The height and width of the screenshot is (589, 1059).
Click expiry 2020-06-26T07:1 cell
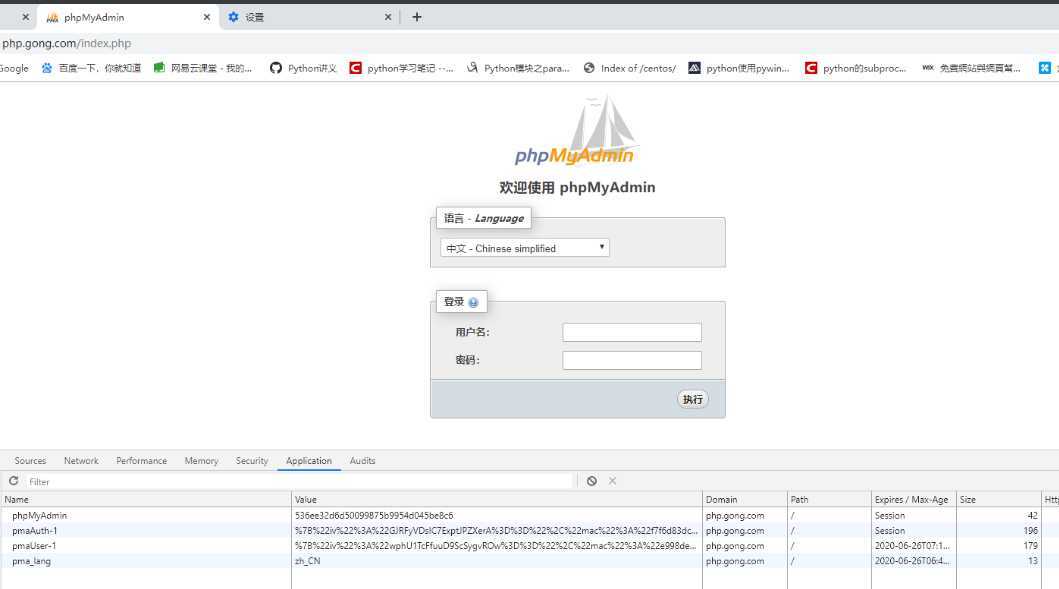pos(912,546)
